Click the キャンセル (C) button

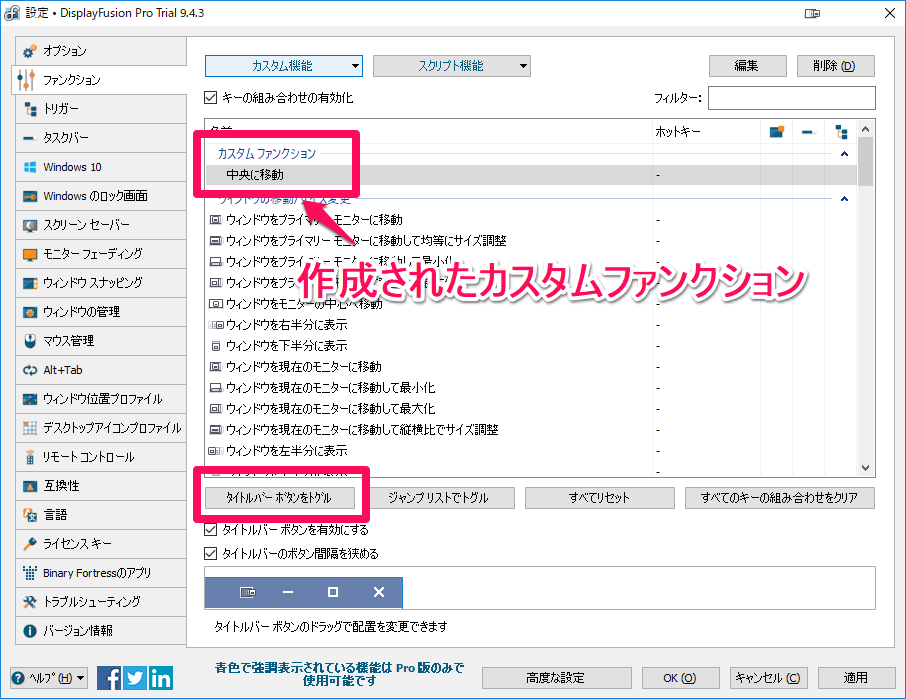pos(769,678)
